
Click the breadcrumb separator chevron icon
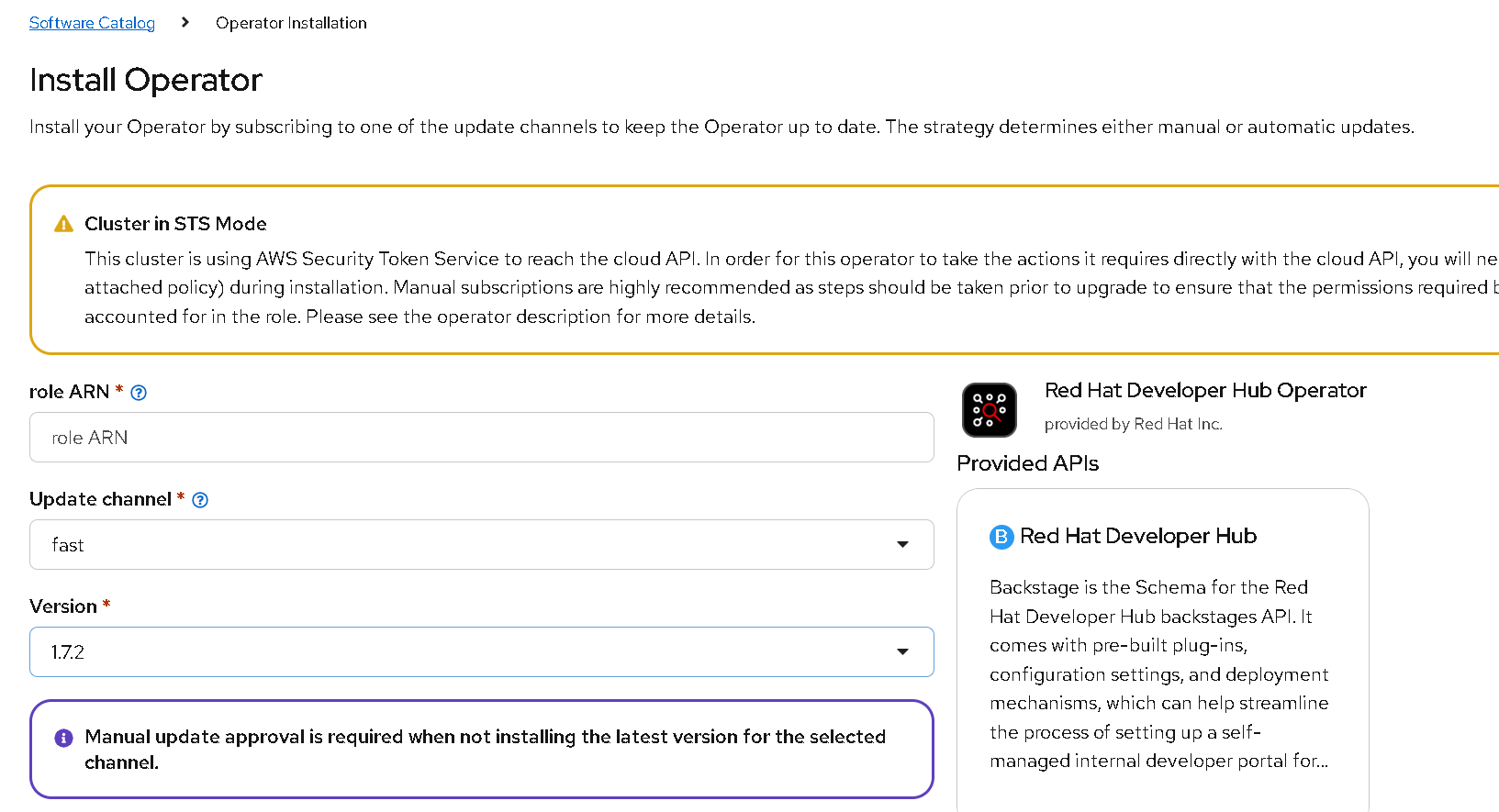(185, 22)
